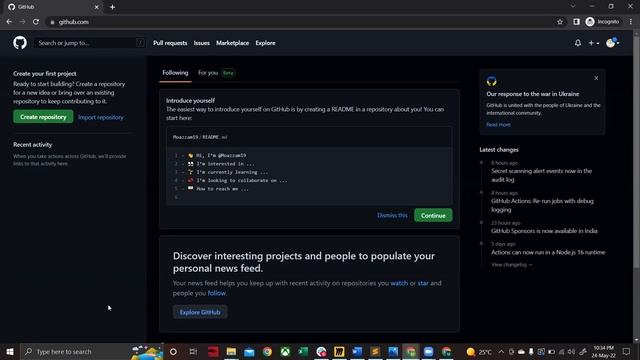Open the user avatar profile menu

[x=612, y=42]
